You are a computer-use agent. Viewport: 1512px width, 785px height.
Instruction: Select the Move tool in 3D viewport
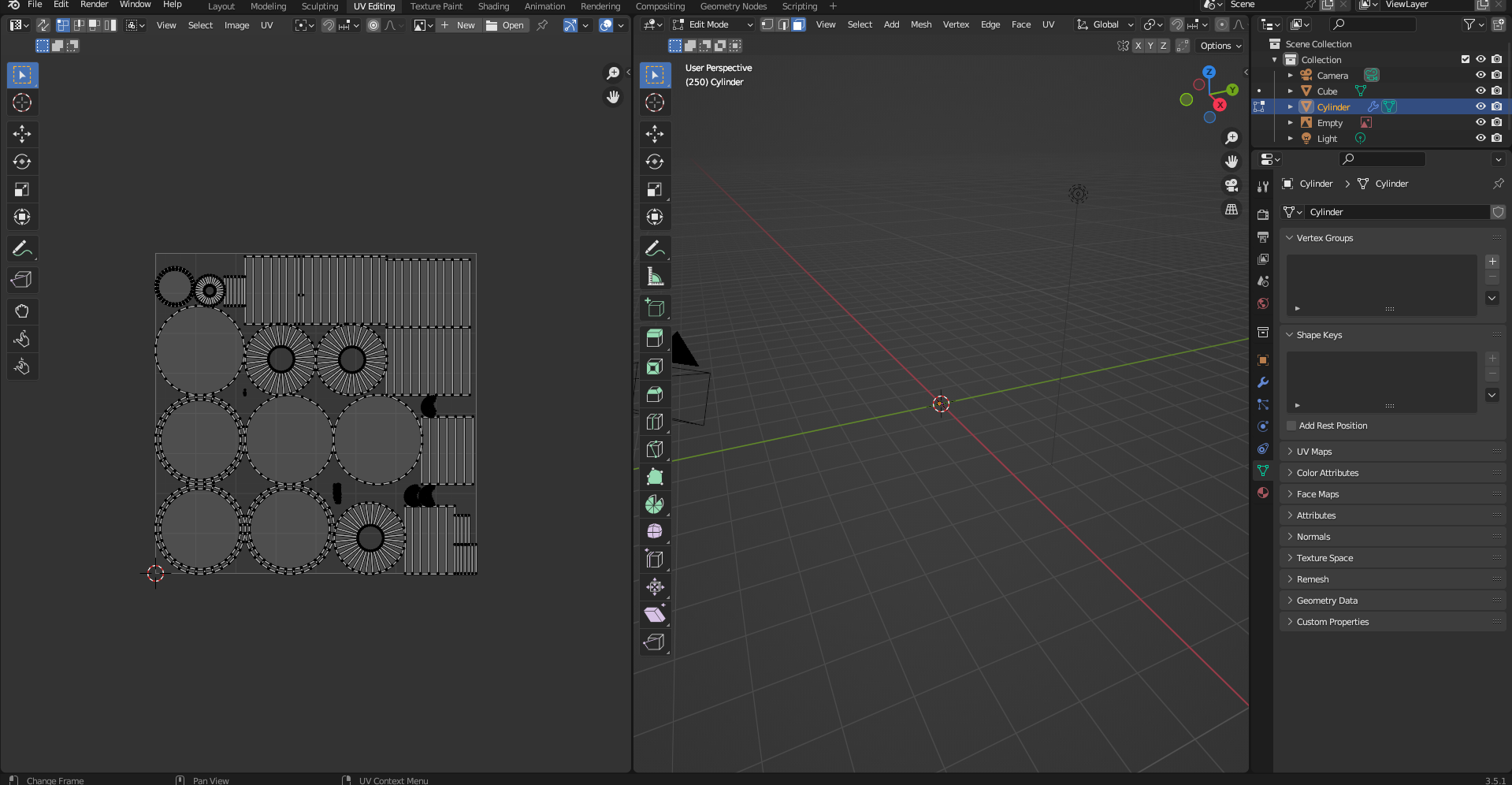coord(654,134)
